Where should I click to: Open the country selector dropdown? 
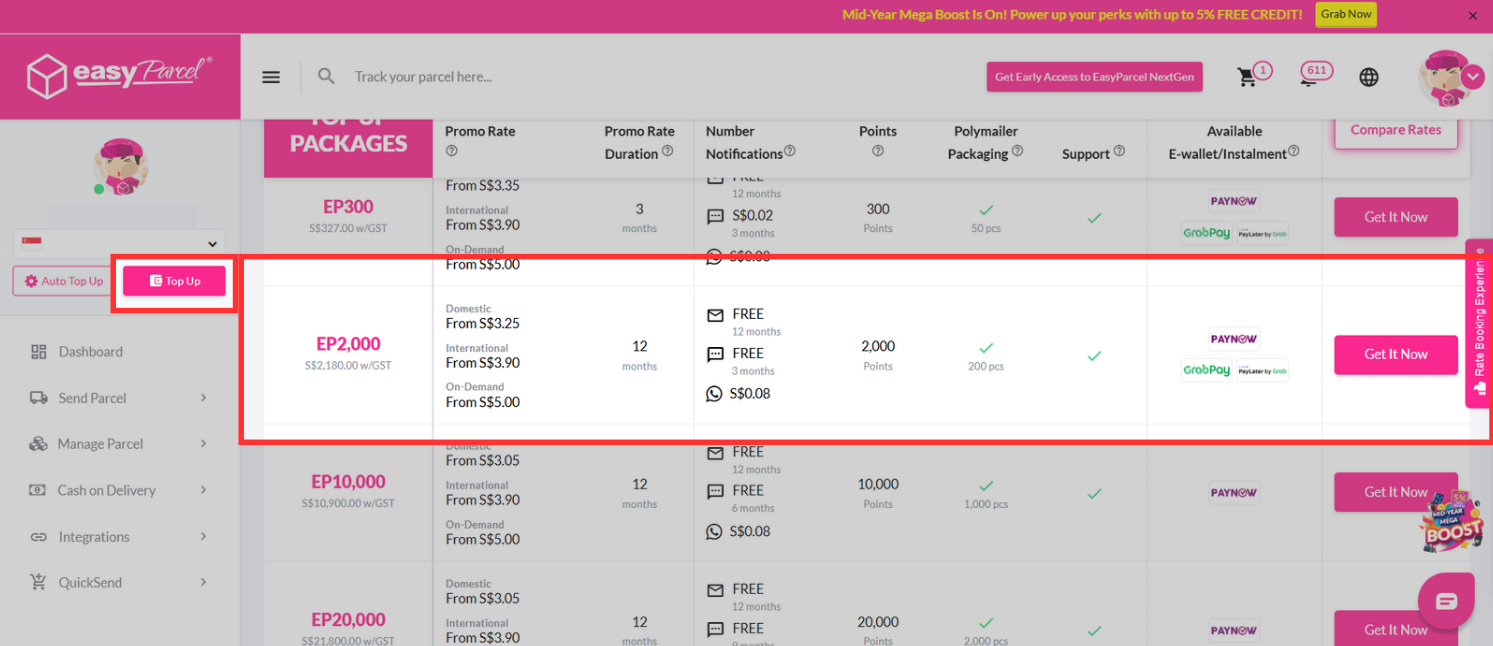click(119, 243)
